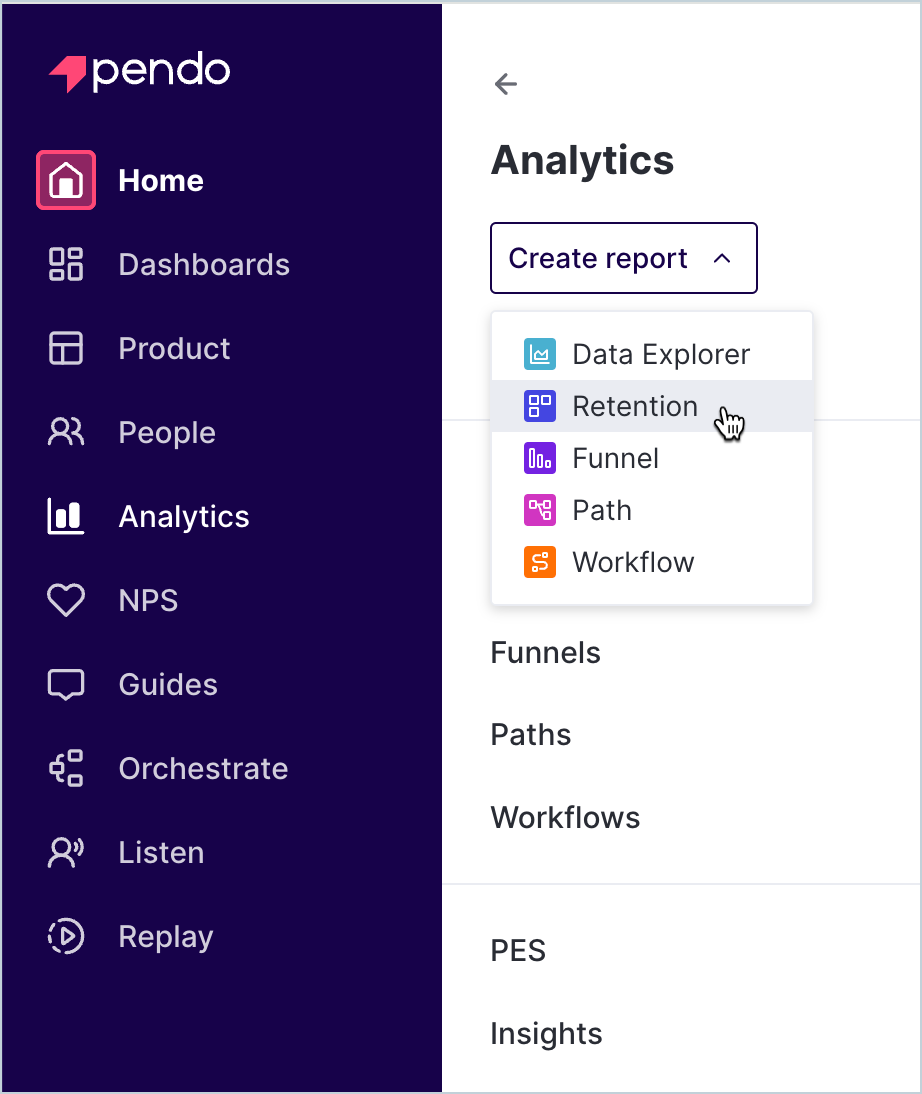This screenshot has width=922, height=1094.
Task: Choose Data Explorer from report menu
Action: (x=652, y=354)
